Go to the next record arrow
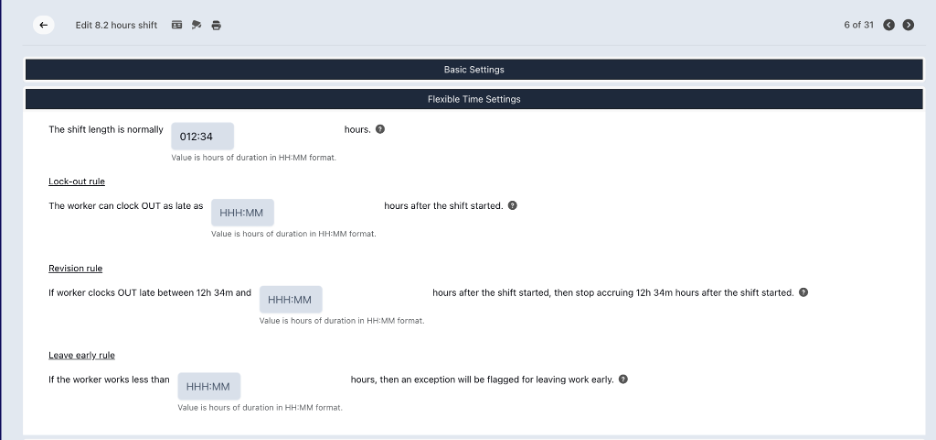This screenshot has height=440, width=936. point(908,25)
